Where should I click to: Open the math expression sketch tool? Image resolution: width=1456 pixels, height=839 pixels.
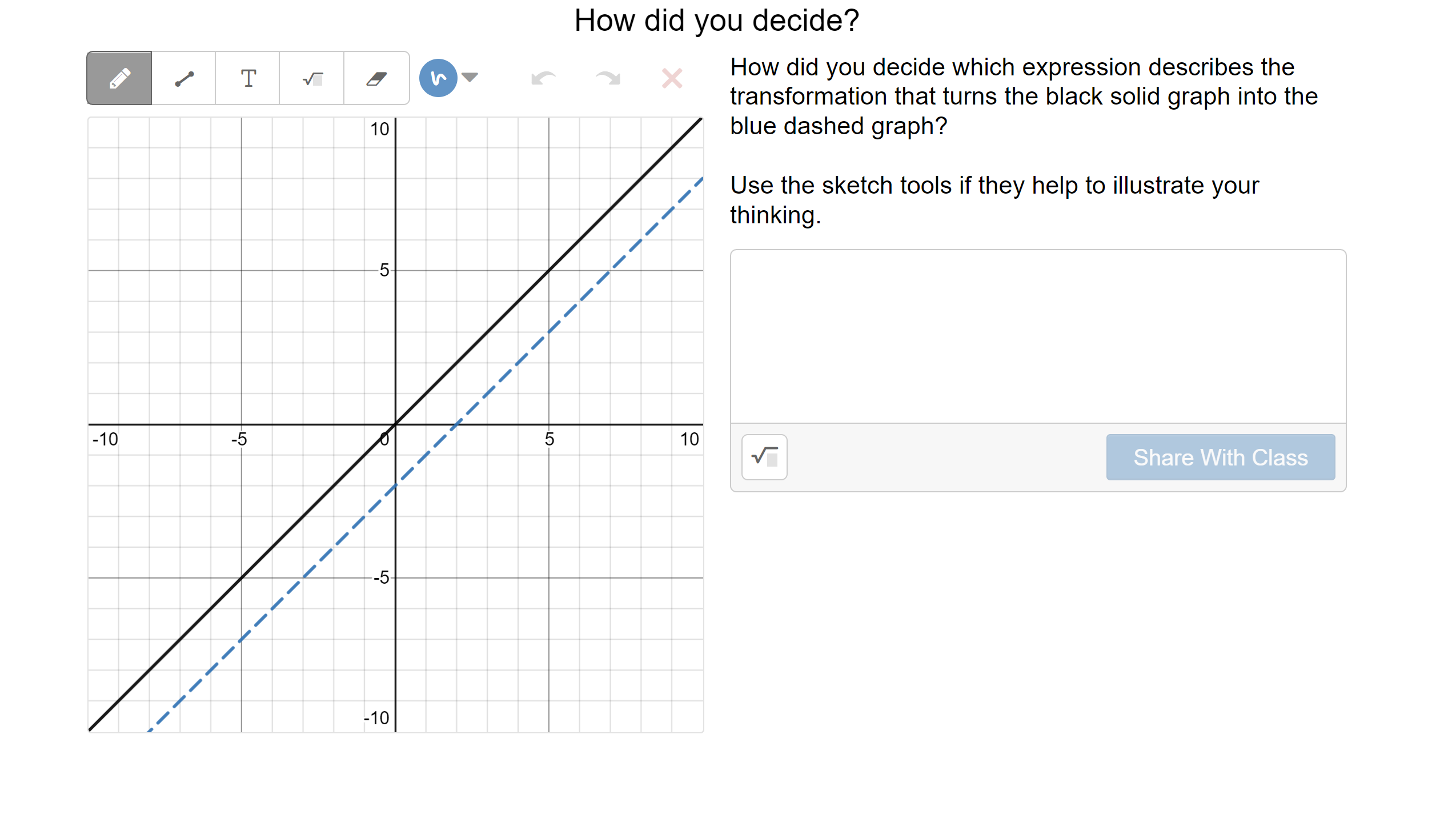pyautogui.click(x=312, y=78)
